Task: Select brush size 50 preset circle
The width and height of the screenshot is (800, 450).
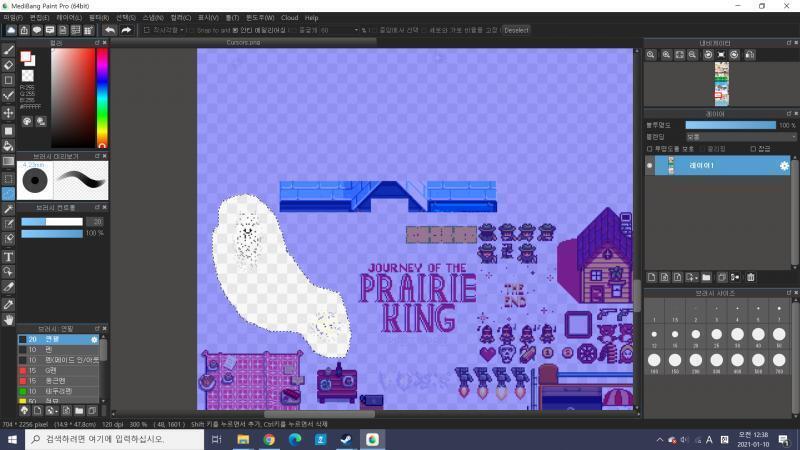Action: [779, 334]
